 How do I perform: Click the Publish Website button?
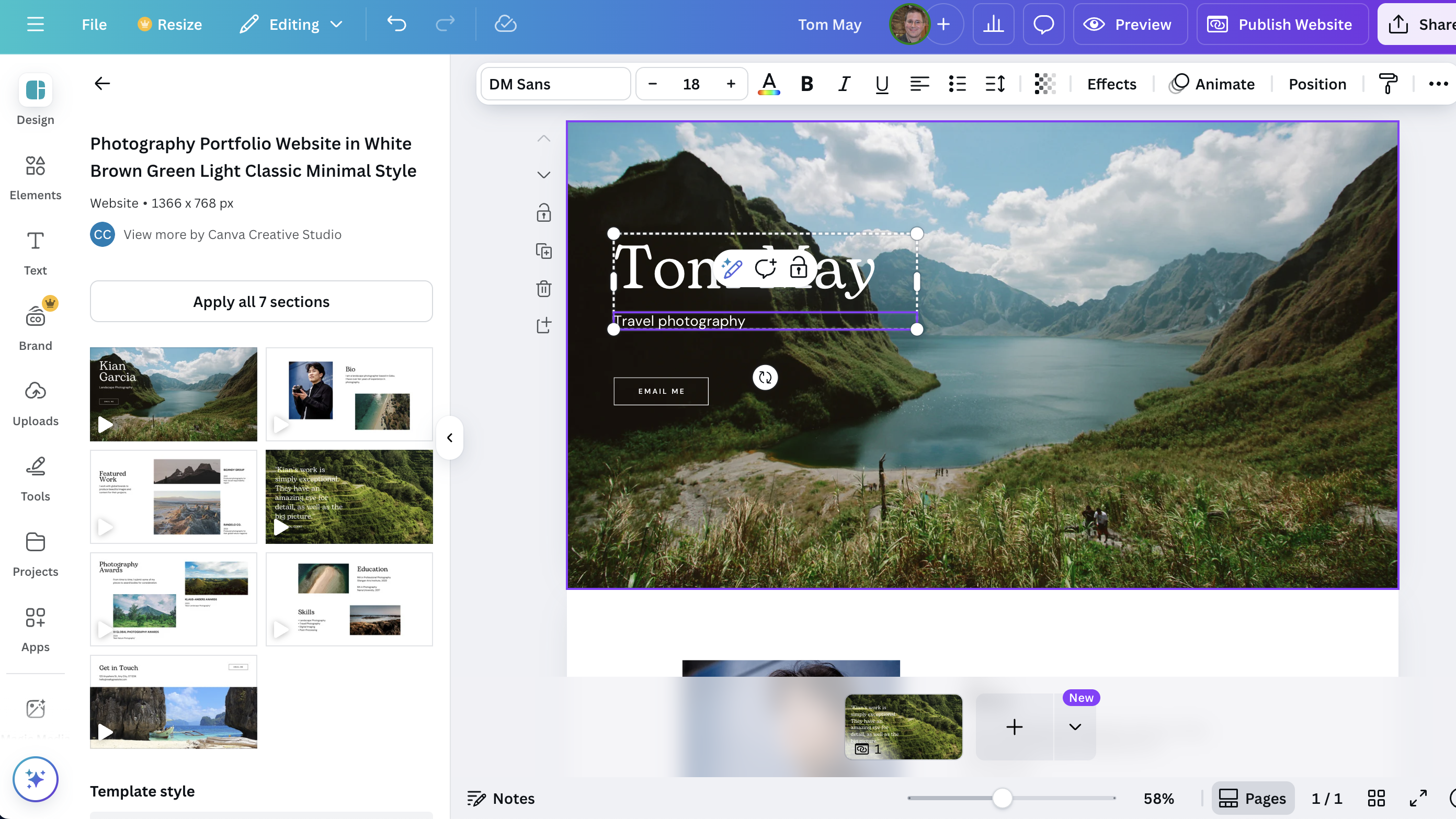1282,24
